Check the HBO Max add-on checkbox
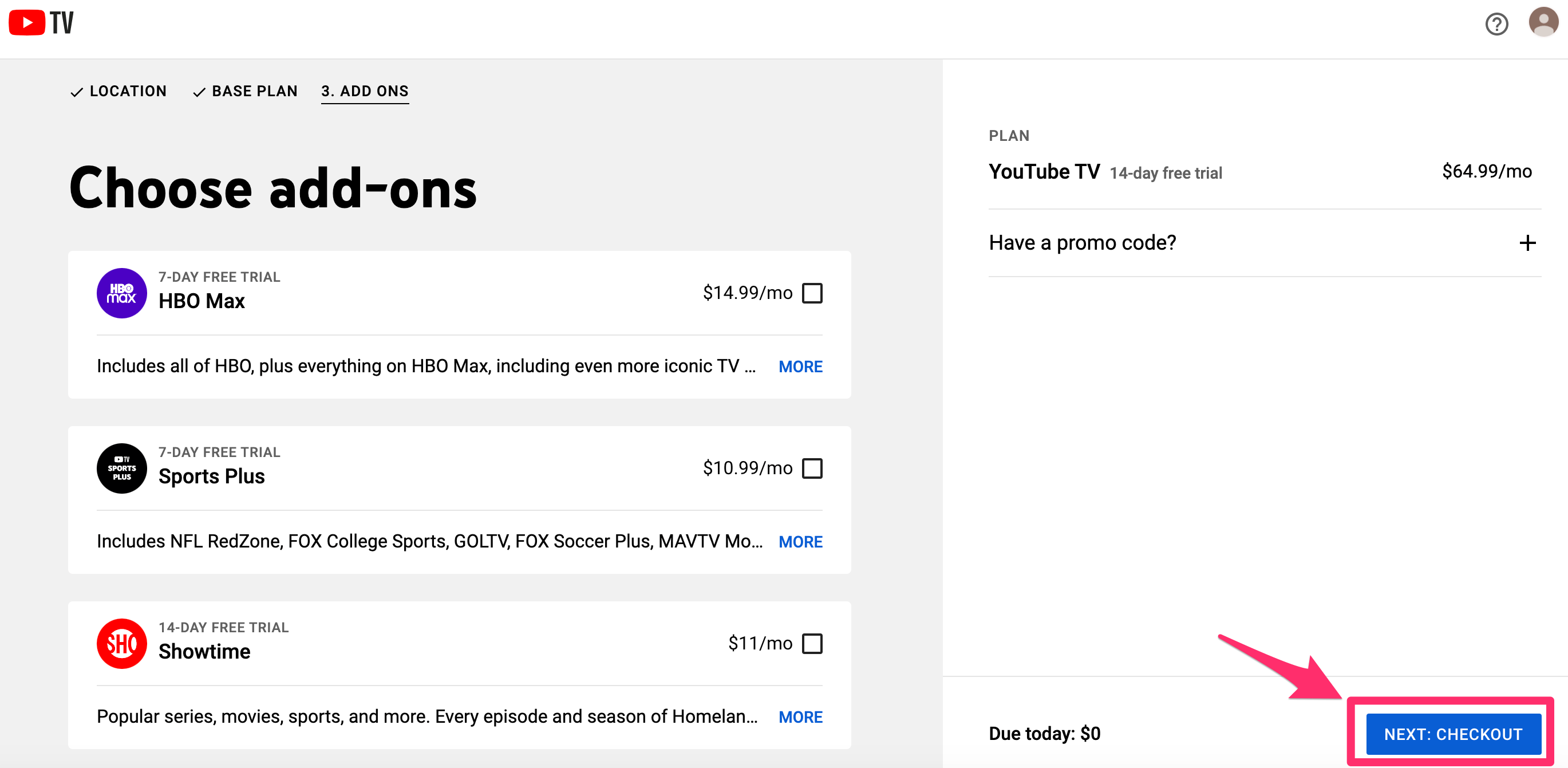The image size is (1568, 768). tap(812, 293)
